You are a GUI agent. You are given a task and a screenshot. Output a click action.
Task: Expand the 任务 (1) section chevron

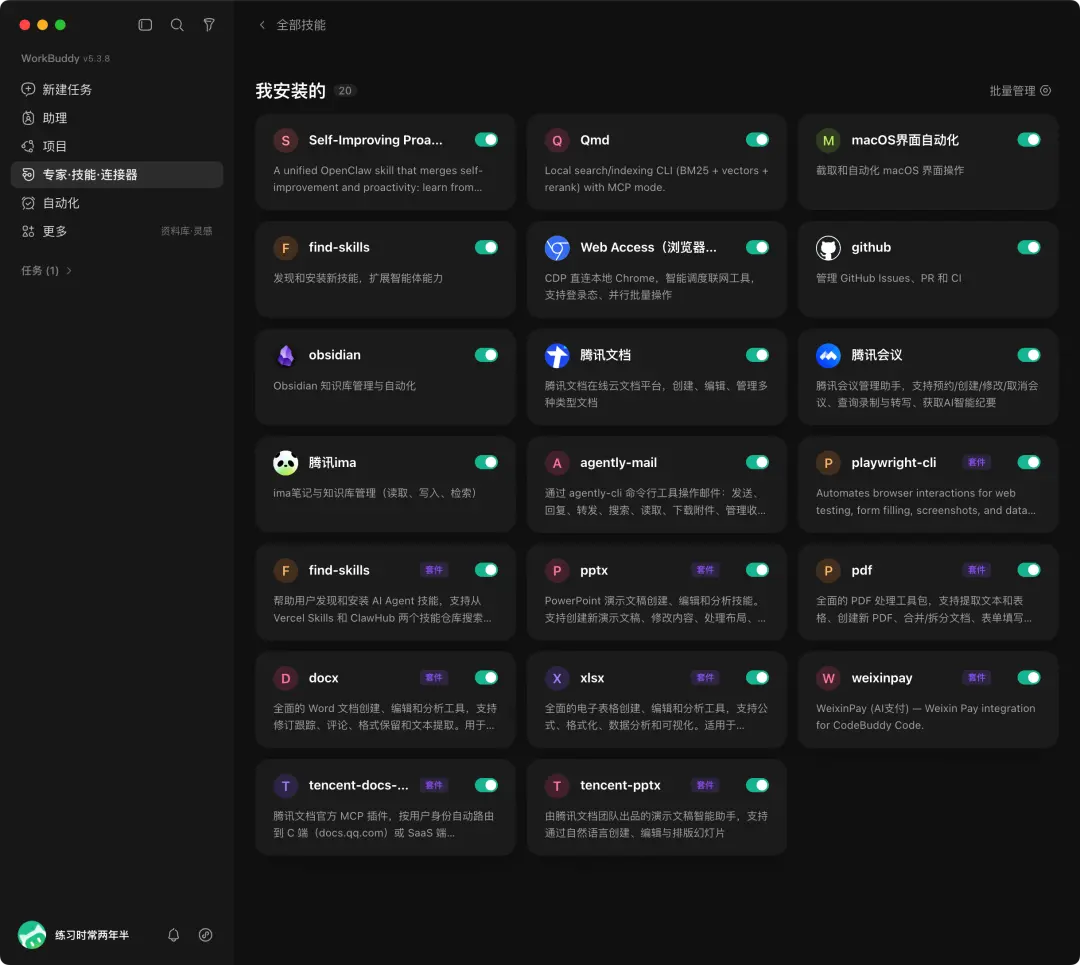(69, 271)
